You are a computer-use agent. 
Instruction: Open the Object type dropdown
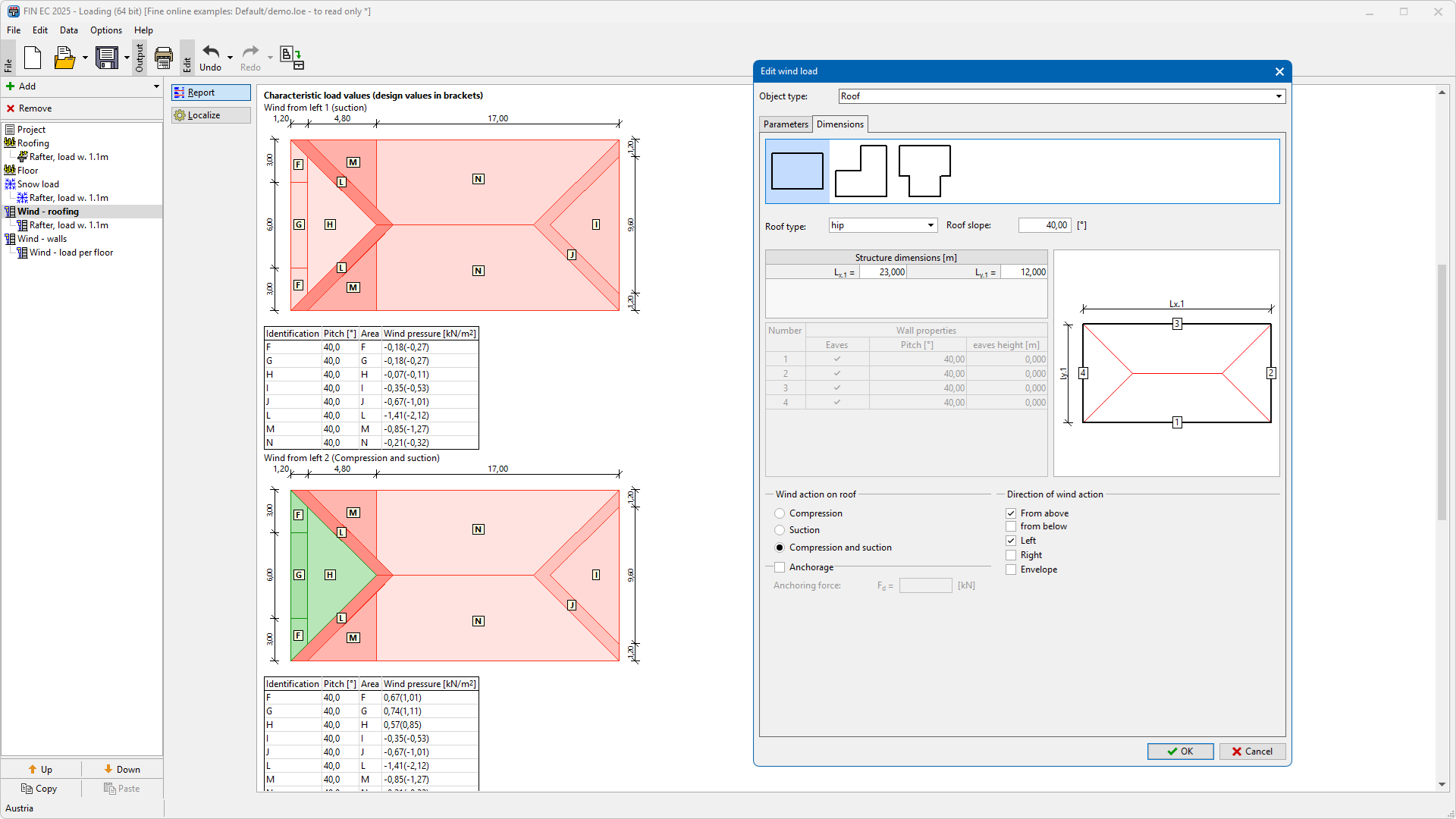point(1279,96)
